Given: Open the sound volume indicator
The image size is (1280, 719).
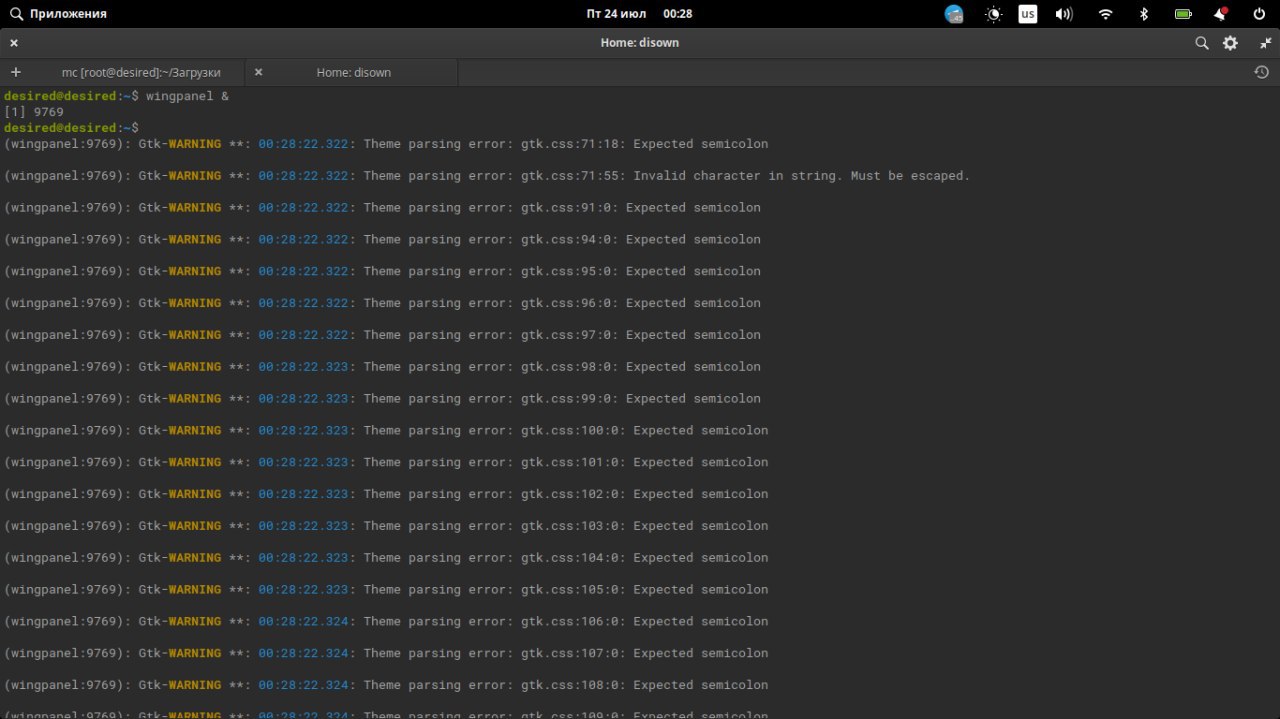Looking at the screenshot, I should (1064, 14).
